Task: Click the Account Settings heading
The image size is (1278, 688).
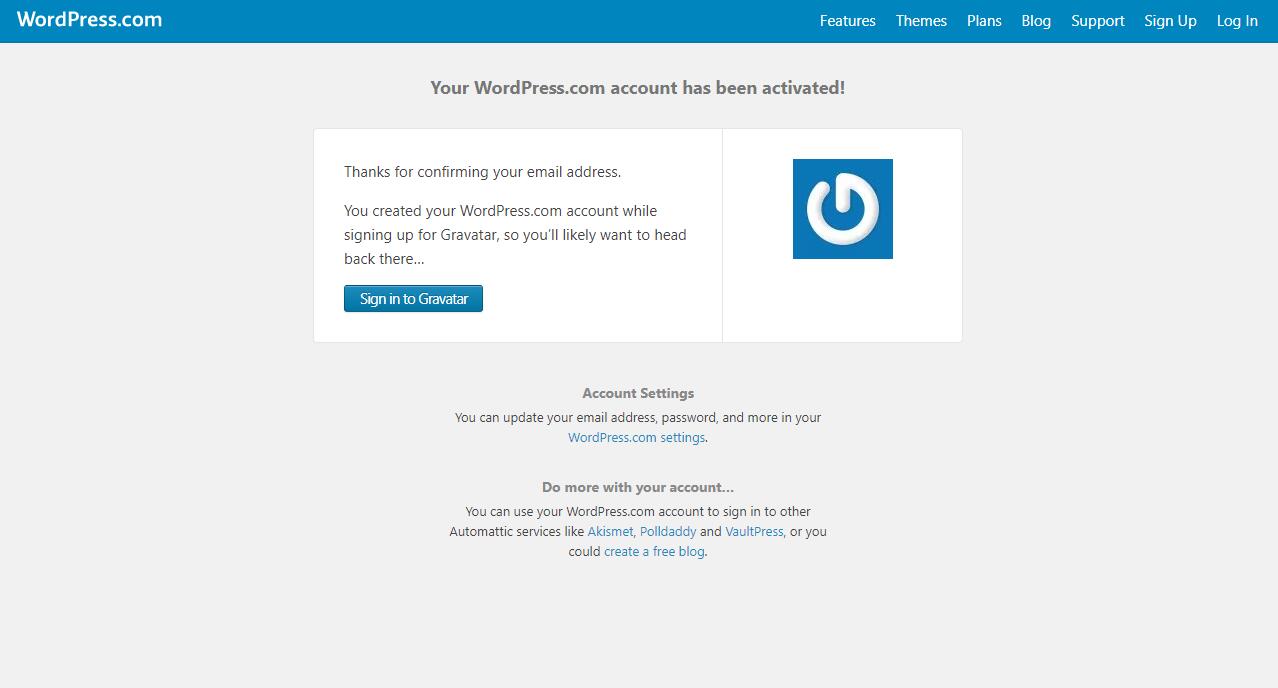Action: click(638, 393)
